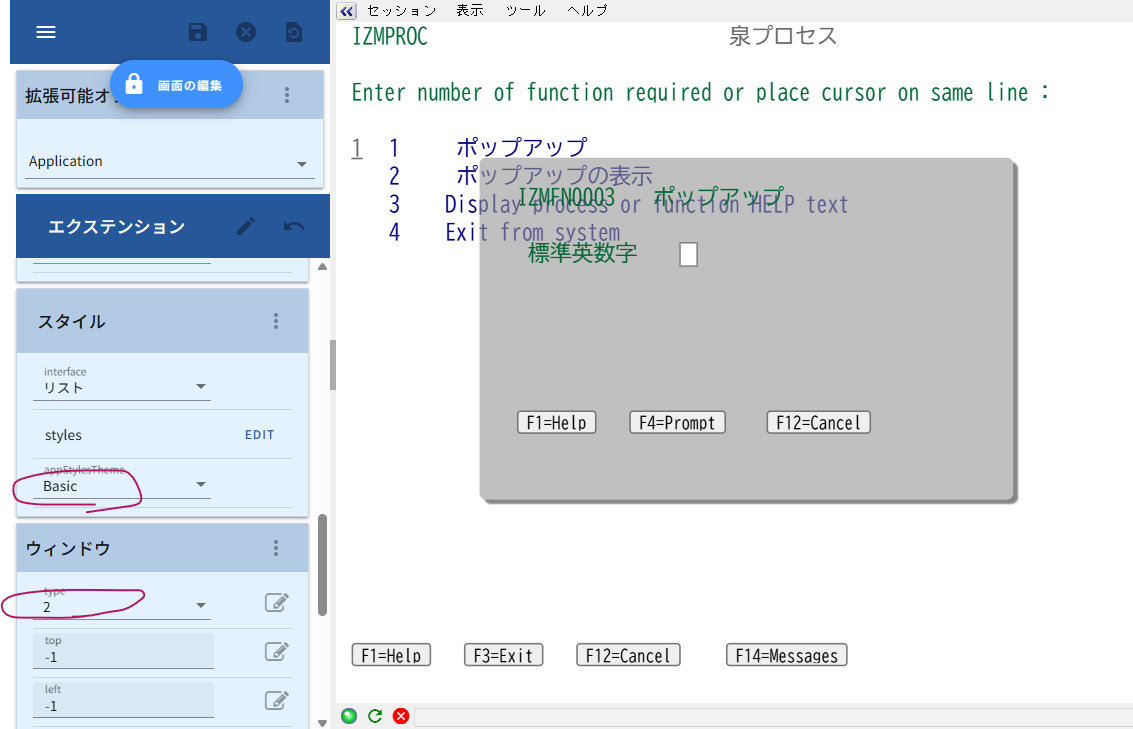Click the EDIT link next to styles
Screen dimensions: 1133x729
coord(260,434)
